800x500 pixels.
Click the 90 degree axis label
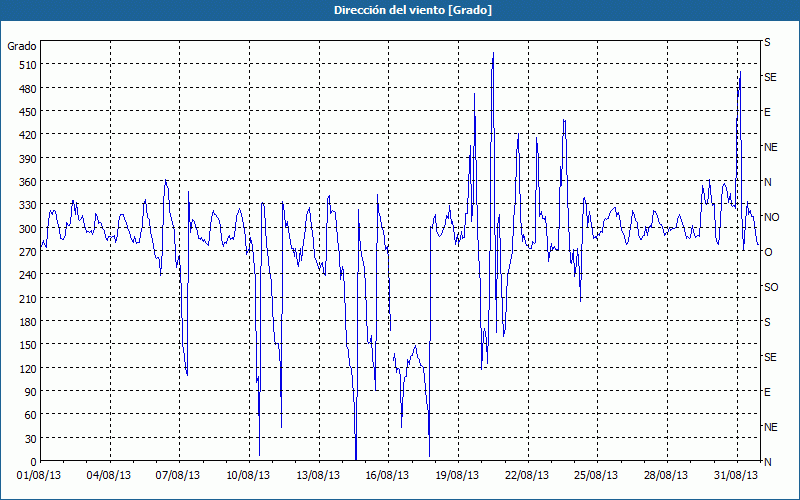[30, 392]
